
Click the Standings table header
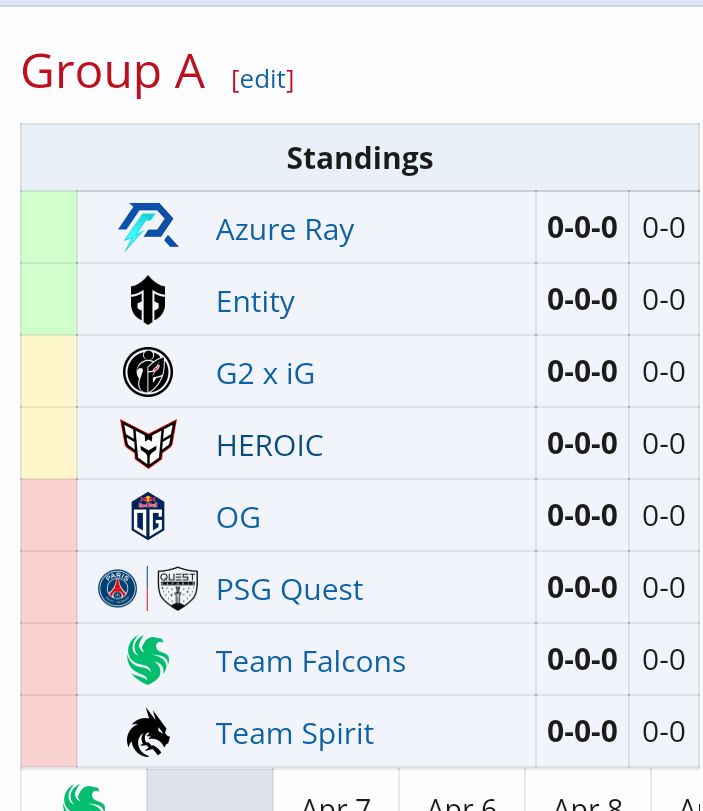coord(359,158)
